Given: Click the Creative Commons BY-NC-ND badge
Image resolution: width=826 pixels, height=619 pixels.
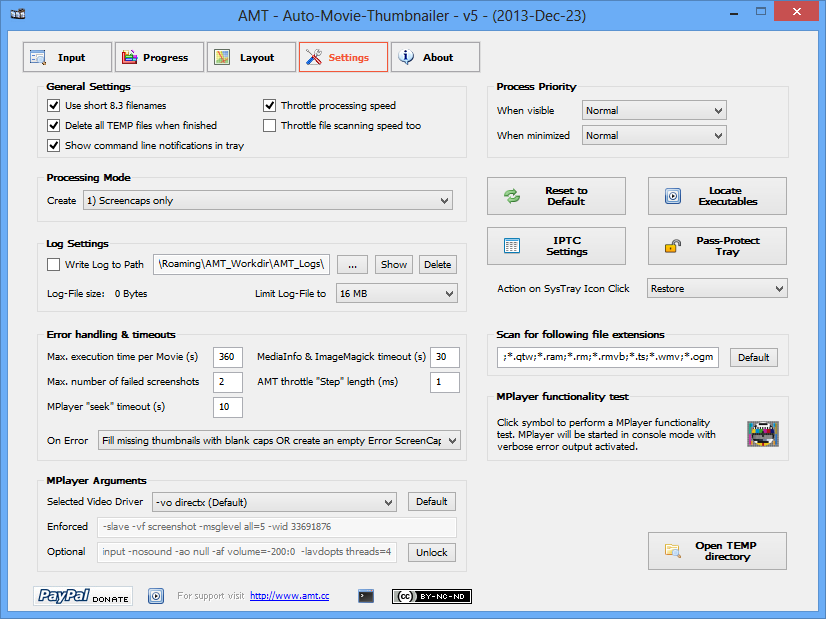Looking at the screenshot, I should [x=432, y=596].
